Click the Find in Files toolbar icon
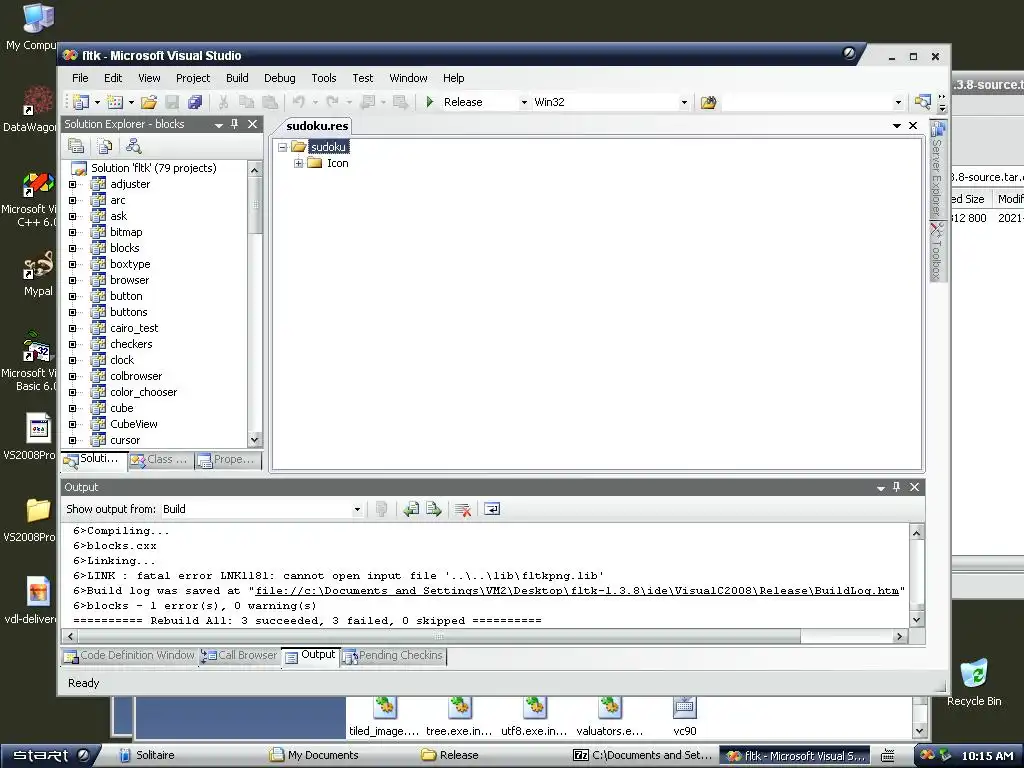The image size is (1024, 768). coord(709,102)
